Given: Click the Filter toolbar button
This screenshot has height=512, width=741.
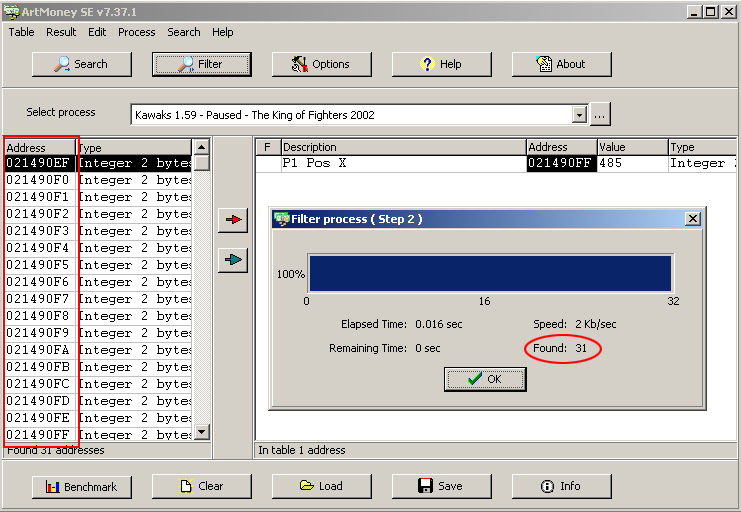Looking at the screenshot, I should 201,64.
